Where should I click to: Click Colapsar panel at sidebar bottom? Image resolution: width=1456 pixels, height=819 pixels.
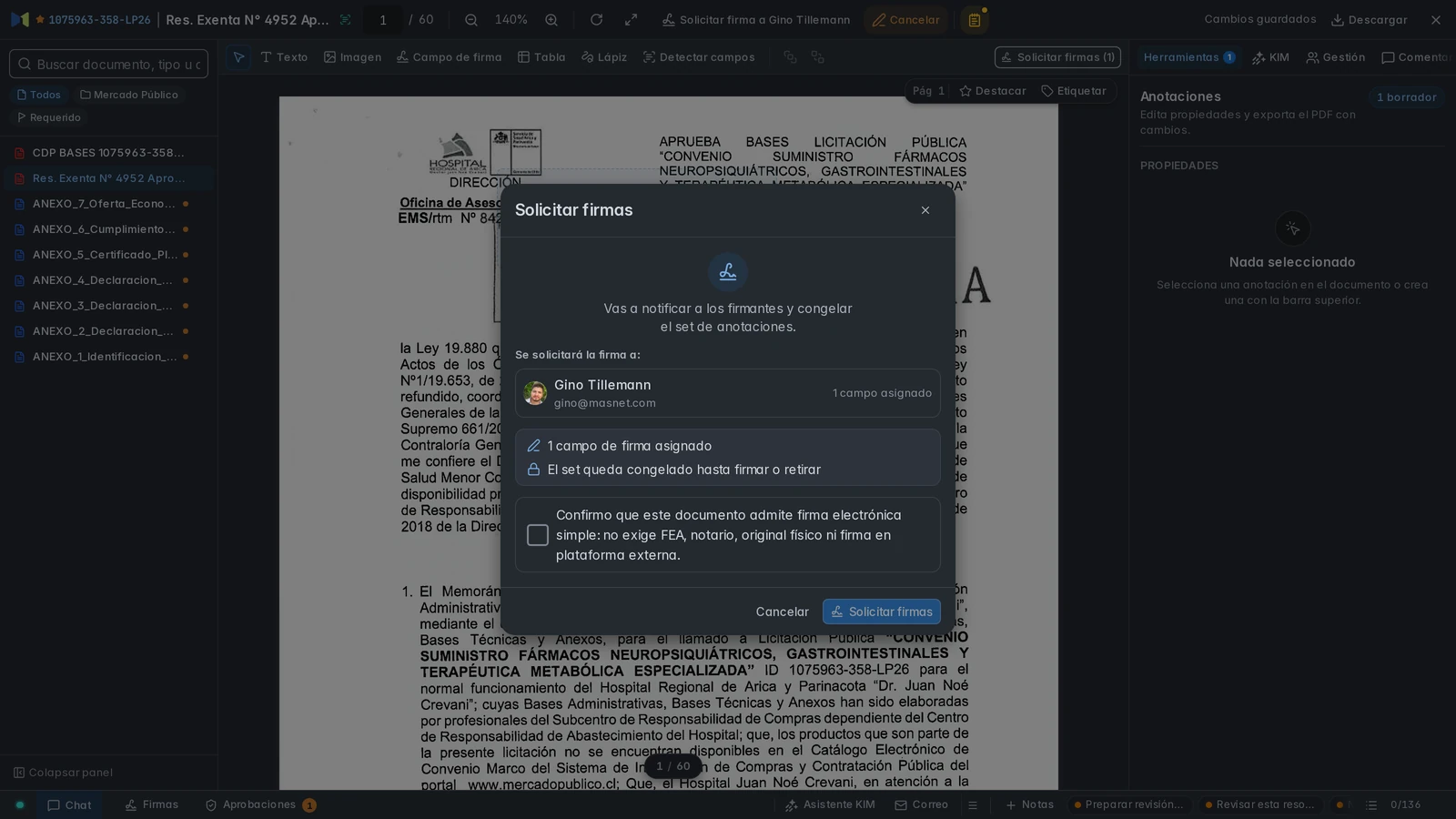(x=63, y=773)
